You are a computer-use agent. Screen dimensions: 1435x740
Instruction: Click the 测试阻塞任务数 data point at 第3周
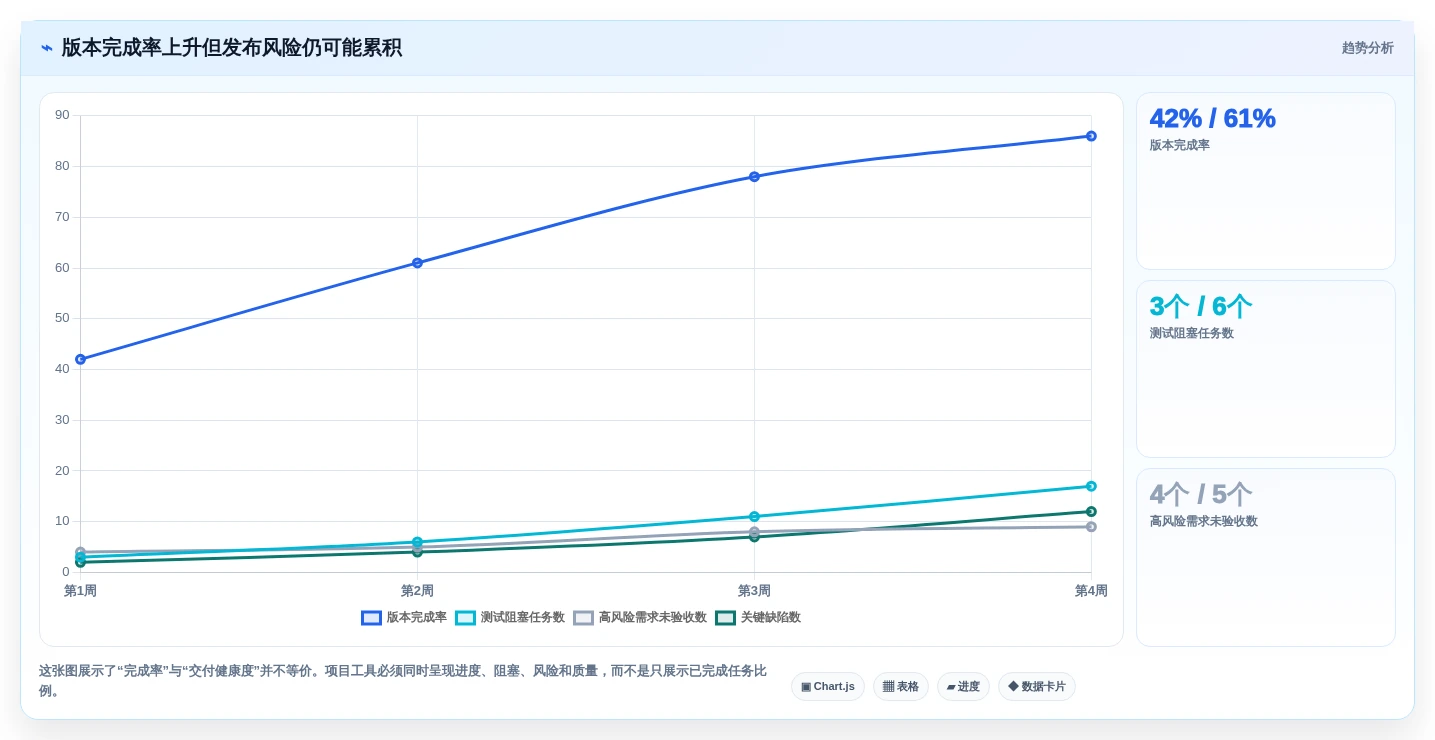coord(754,517)
